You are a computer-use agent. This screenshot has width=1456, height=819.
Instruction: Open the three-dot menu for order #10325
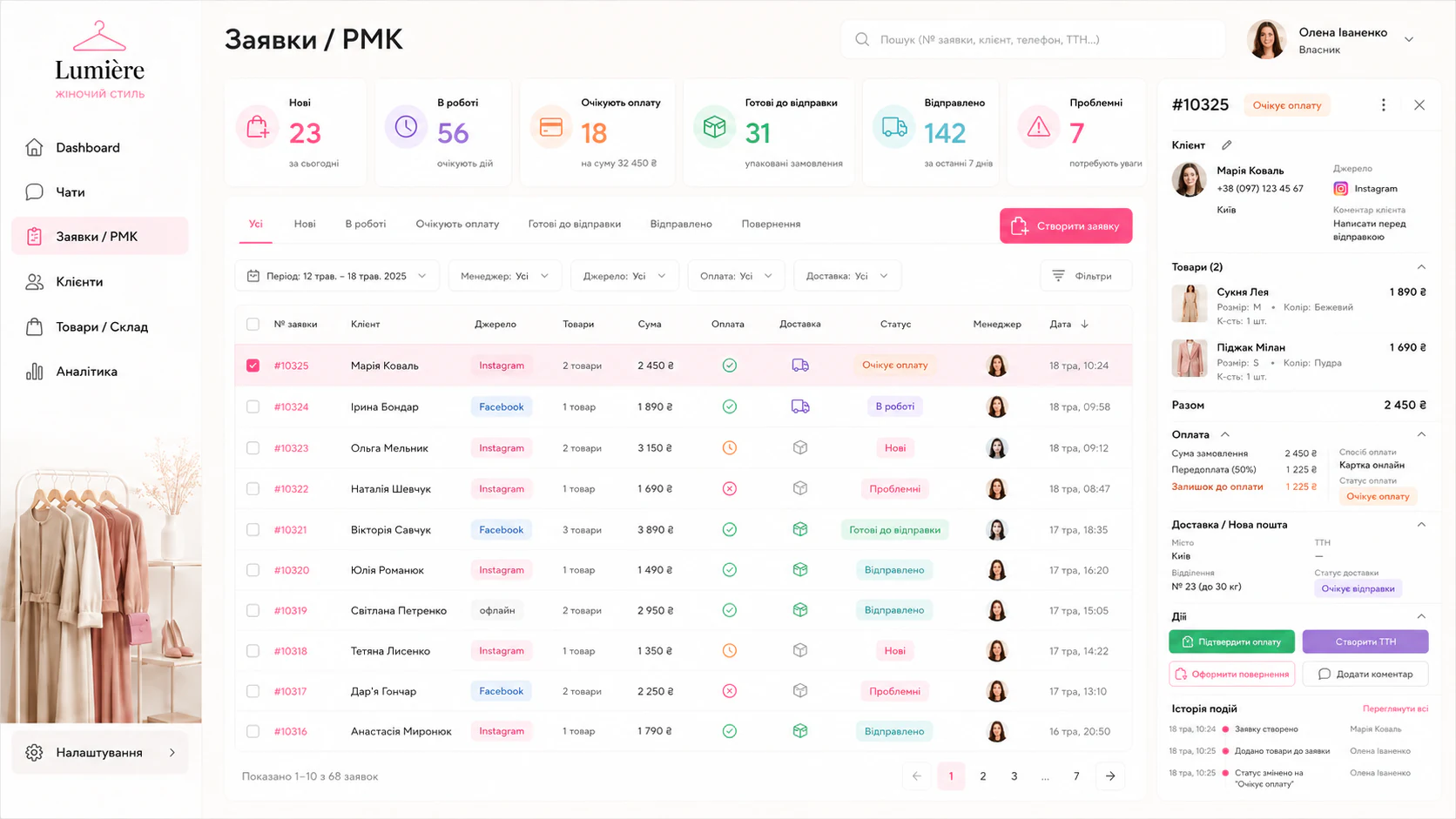1383,105
